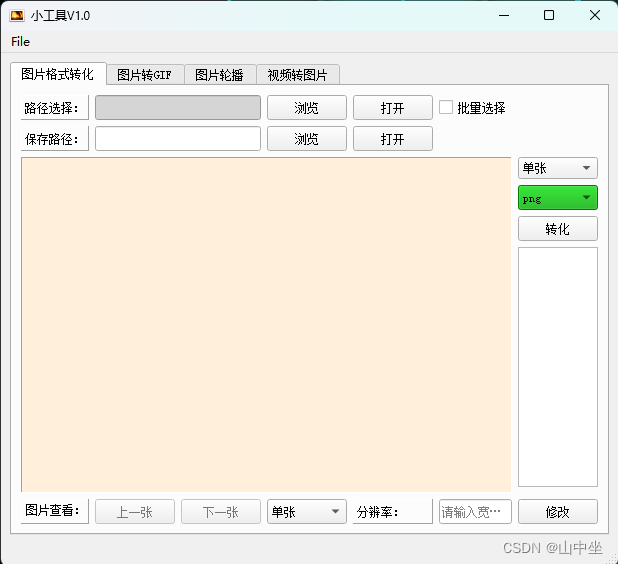Click the 转化 convert button
Screen dimensions: 618x564
coord(557,229)
